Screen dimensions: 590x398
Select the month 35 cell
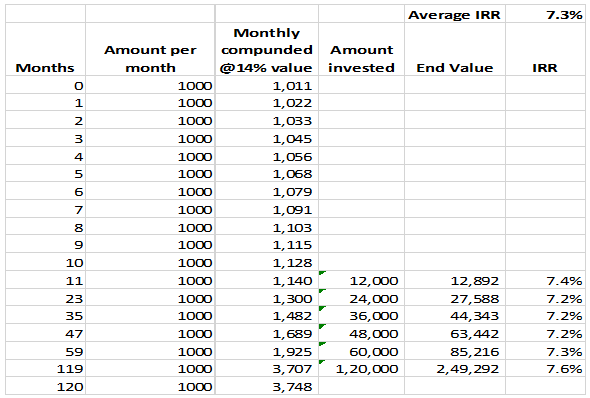(46, 315)
